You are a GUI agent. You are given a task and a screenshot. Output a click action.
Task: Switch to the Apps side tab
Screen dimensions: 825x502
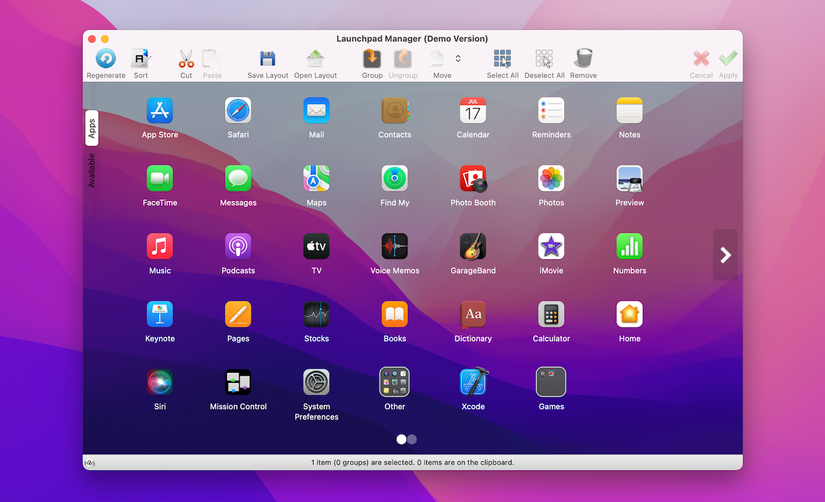click(92, 128)
